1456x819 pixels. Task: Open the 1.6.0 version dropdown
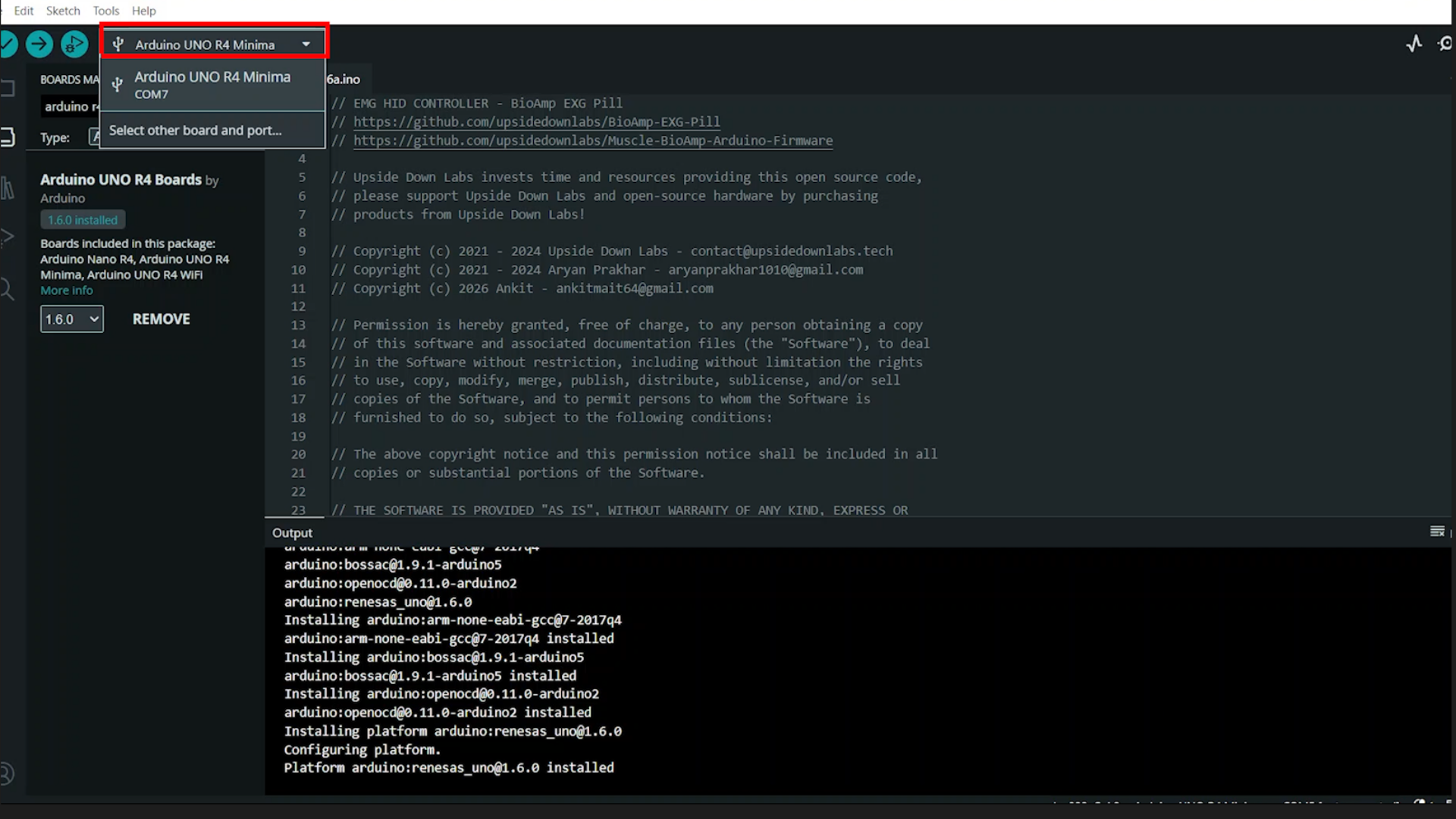point(72,319)
